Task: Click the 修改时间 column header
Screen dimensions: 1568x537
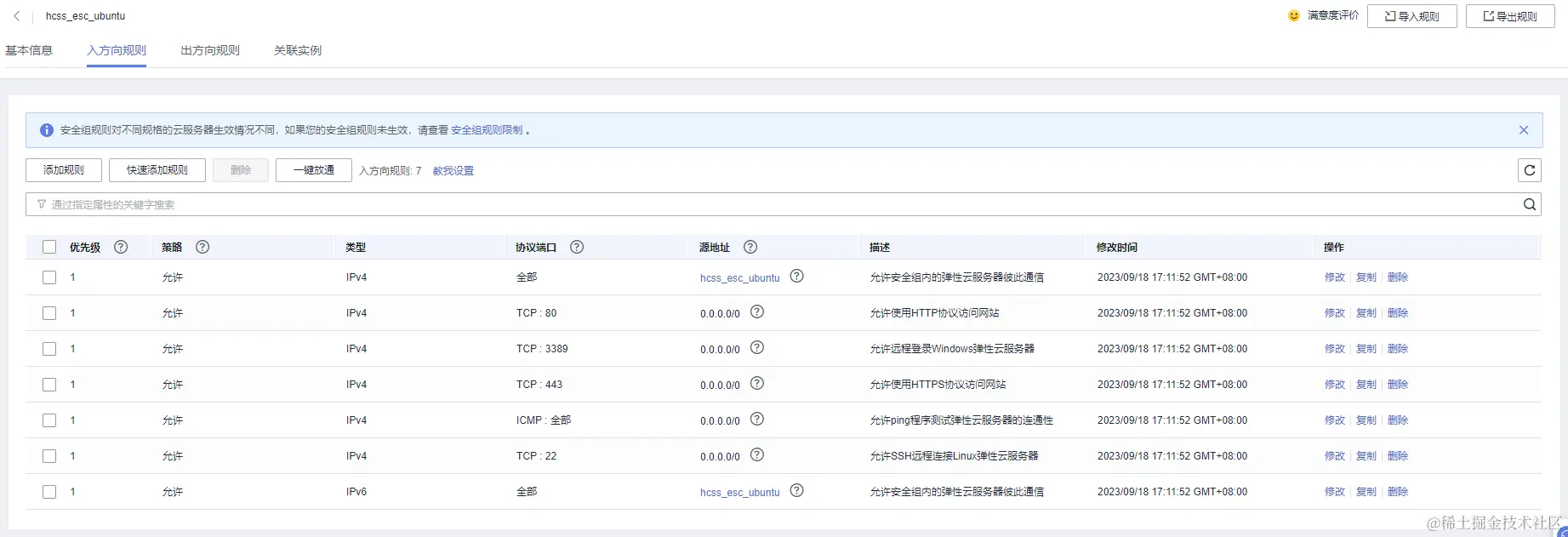Action: [1117, 248]
